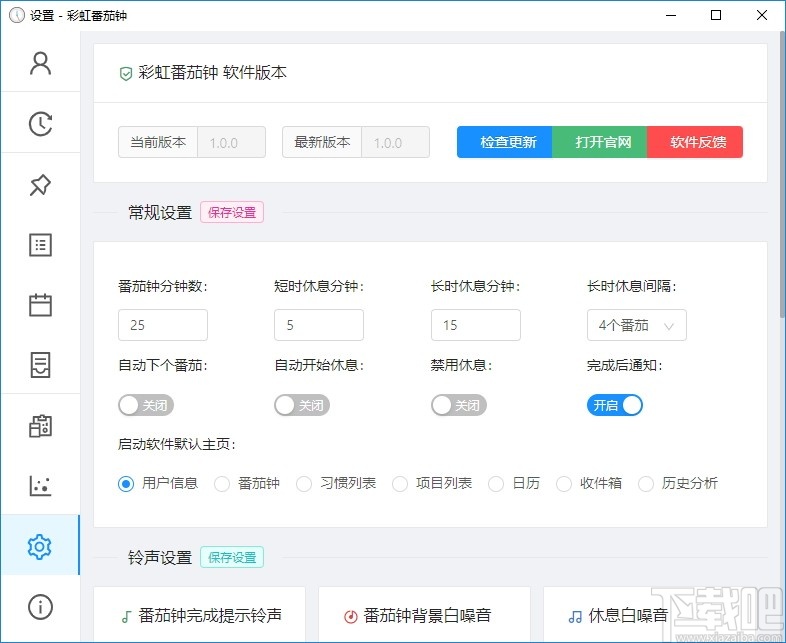Click the 当前版本 value field
786x643 pixels.
point(232,143)
